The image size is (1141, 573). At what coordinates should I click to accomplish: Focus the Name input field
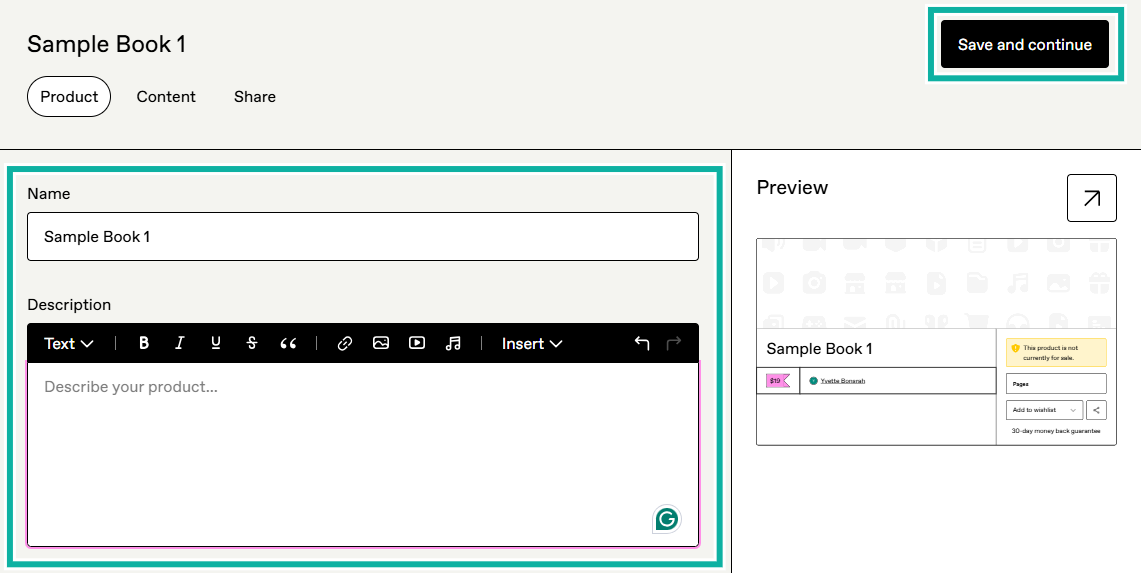coord(363,237)
